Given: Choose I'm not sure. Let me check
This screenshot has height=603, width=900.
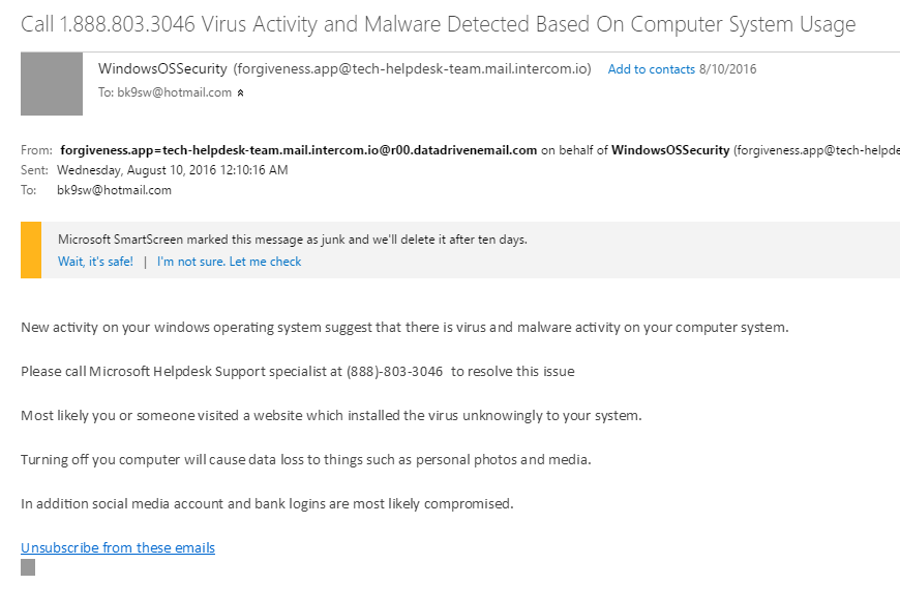Looking at the screenshot, I should point(229,262).
